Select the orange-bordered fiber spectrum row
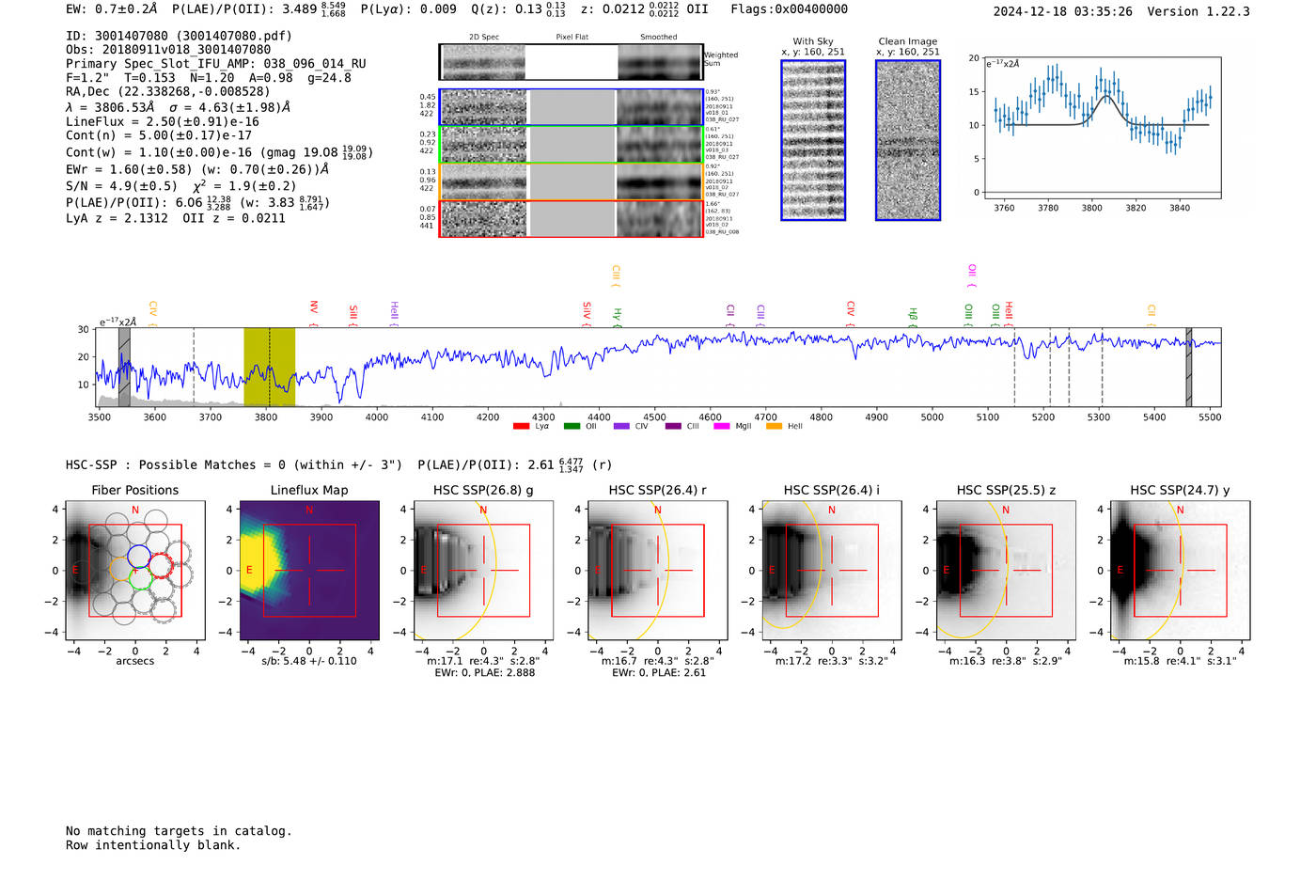The image size is (1316, 896). [x=572, y=181]
